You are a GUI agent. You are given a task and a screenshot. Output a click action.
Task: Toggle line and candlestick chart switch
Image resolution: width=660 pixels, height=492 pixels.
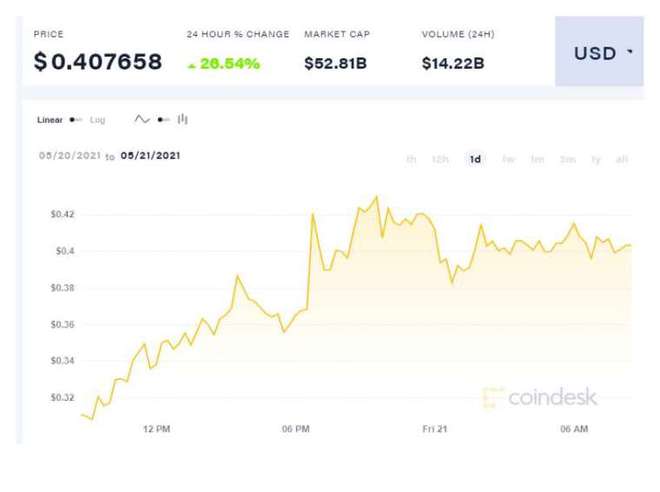pos(163,120)
